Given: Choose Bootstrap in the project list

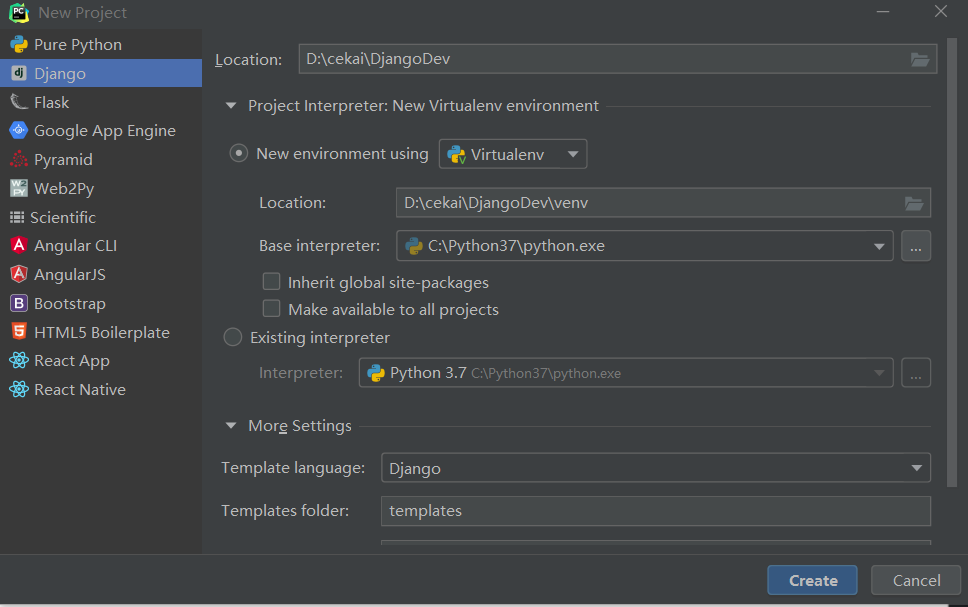Looking at the screenshot, I should pyautogui.click(x=69, y=304).
